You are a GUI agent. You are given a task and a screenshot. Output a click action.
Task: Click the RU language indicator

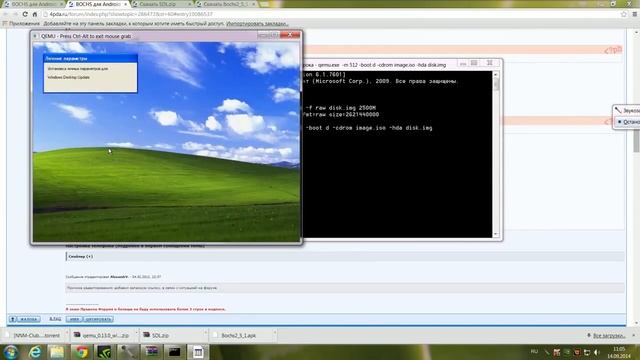(x=534, y=352)
